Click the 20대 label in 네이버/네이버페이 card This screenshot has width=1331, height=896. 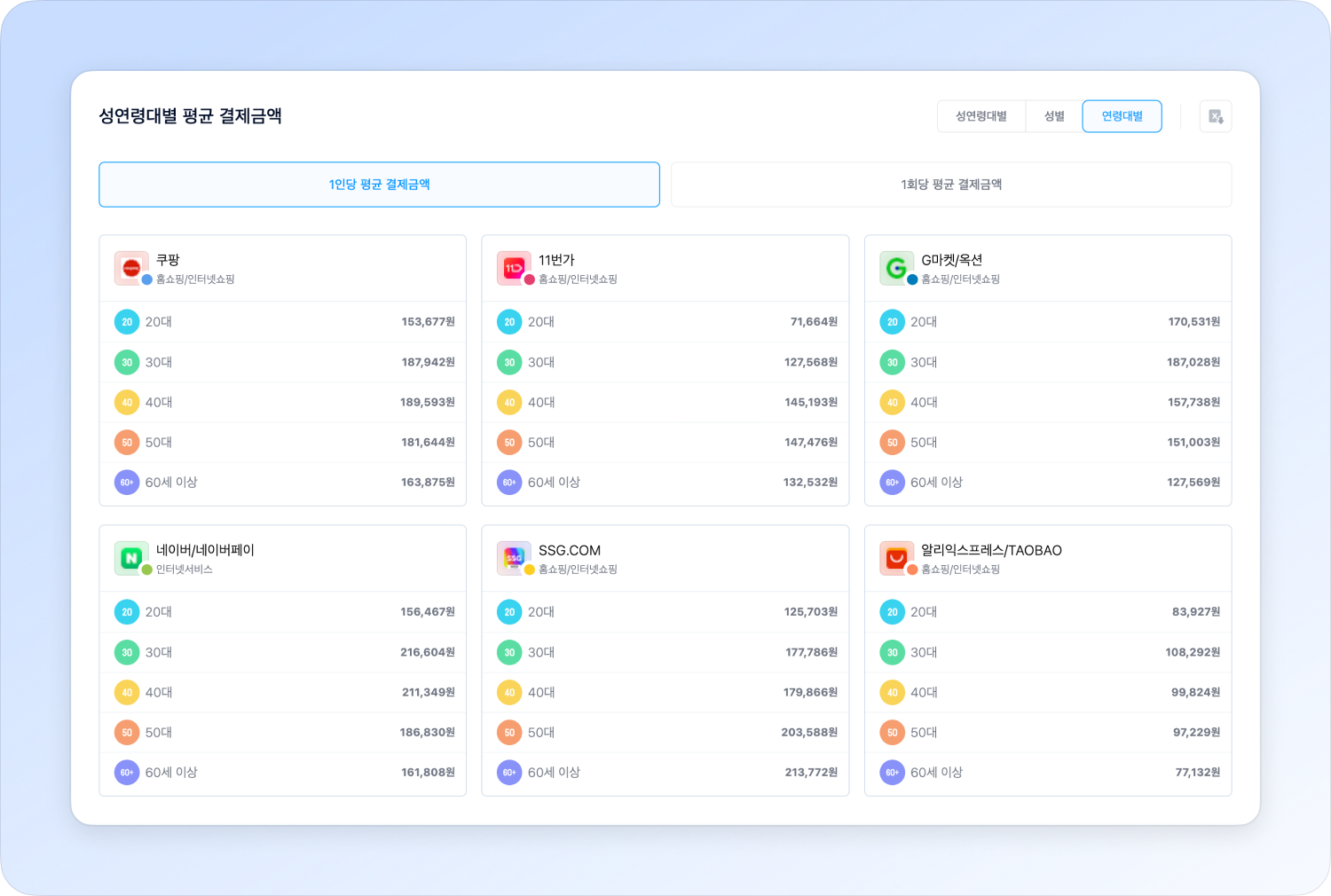[x=159, y=612]
